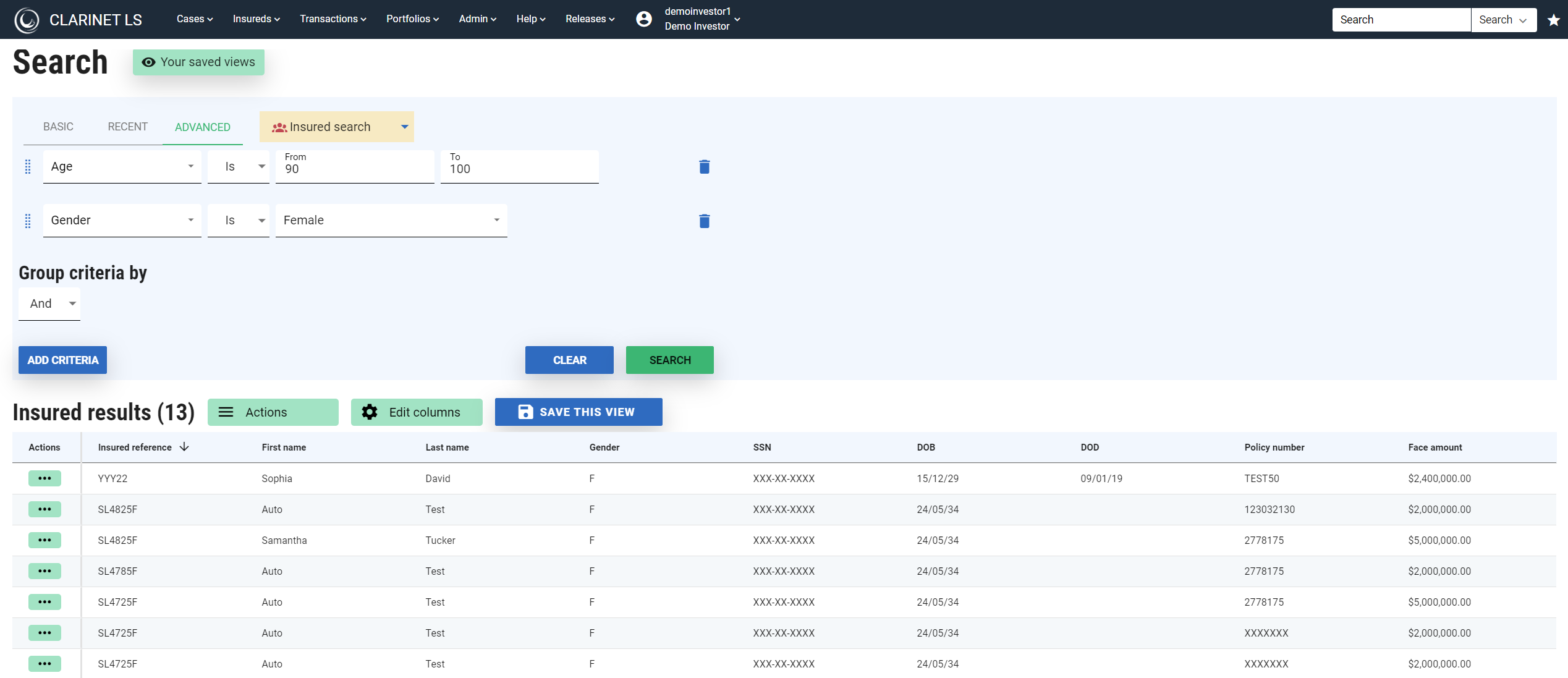Open the Age field dropdown
1568x678 pixels.
pyautogui.click(x=122, y=167)
